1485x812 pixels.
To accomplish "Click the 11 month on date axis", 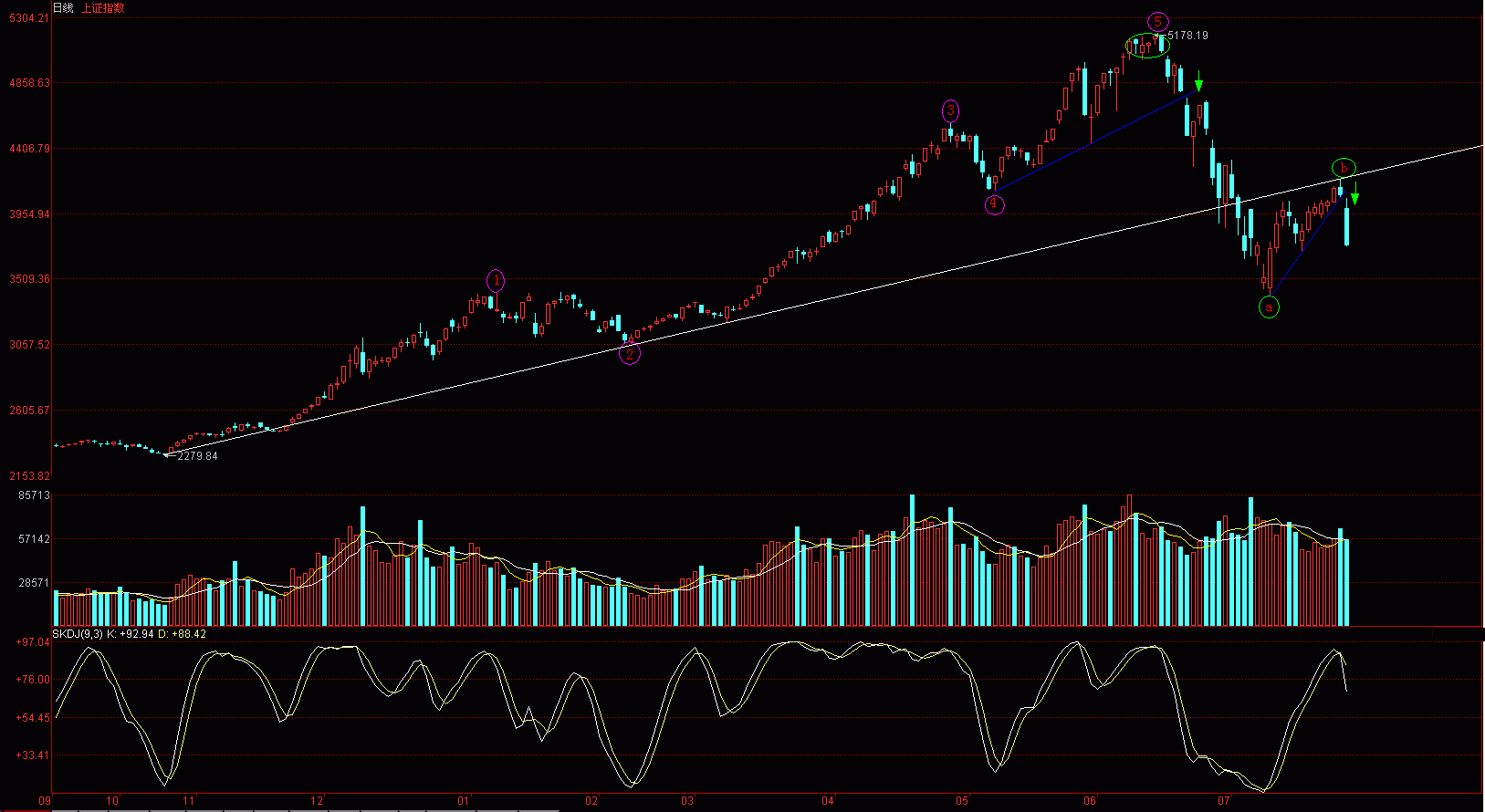I will (x=188, y=801).
